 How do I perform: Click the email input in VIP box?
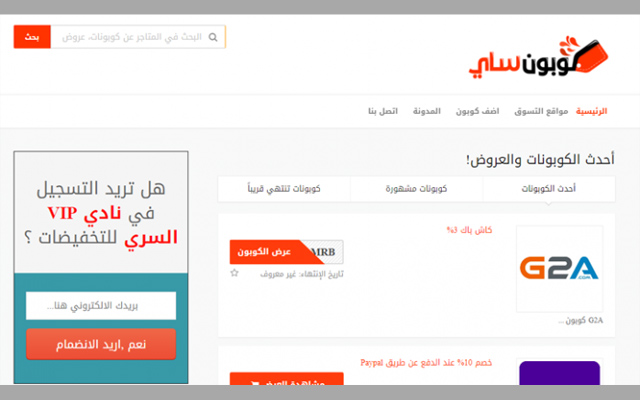pyautogui.click(x=101, y=305)
